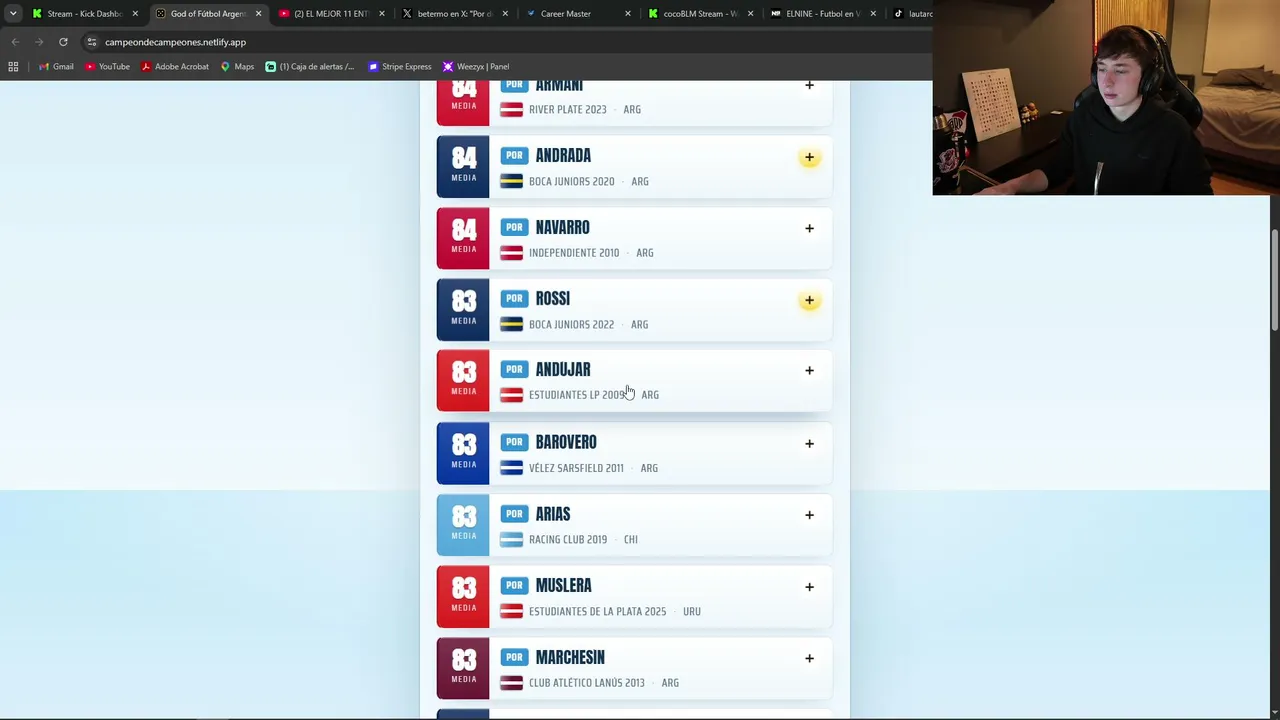
Task: Open the Stripe Express bookmark
Action: pos(400,66)
